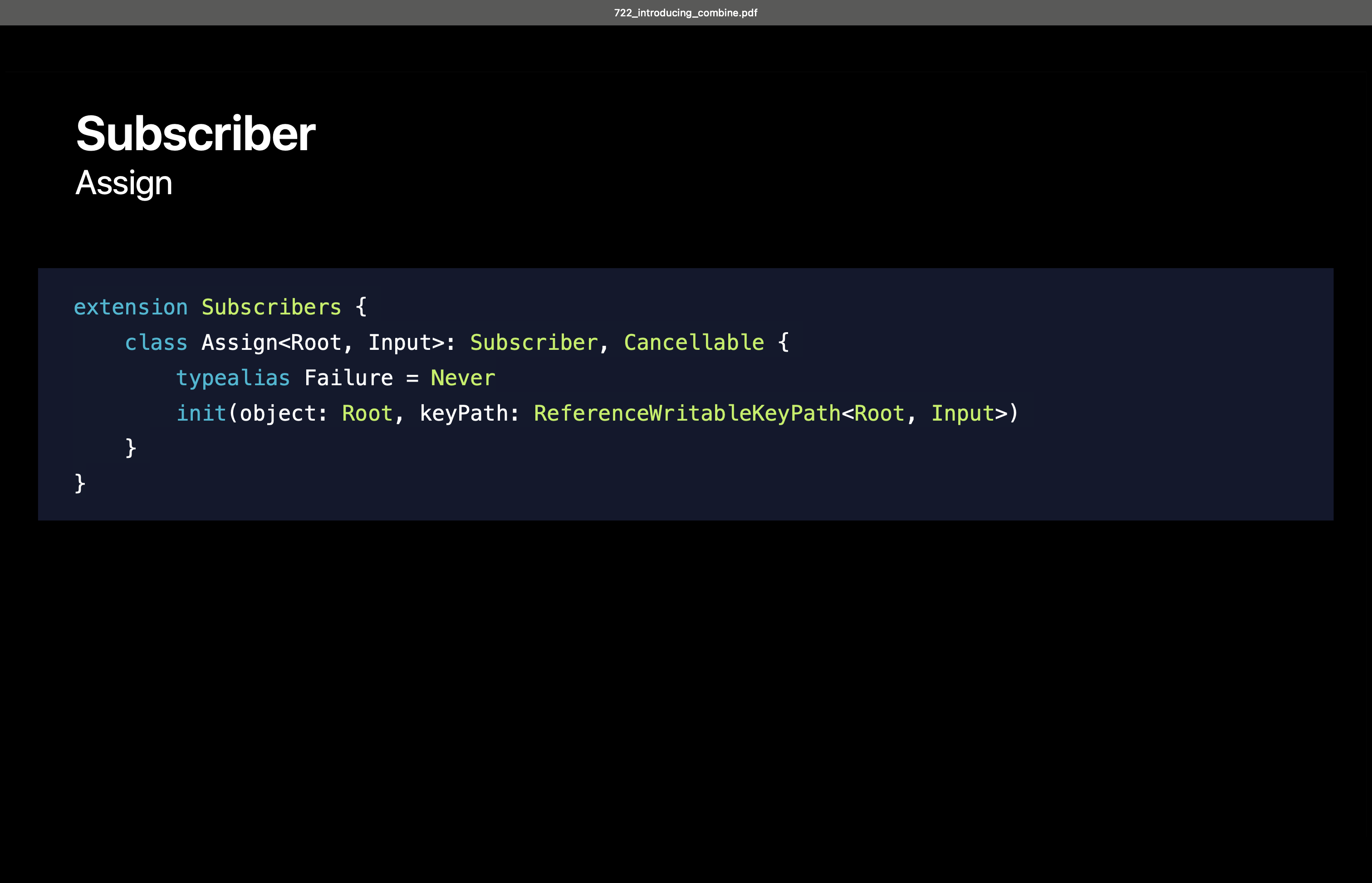Click the init keyword
The height and width of the screenshot is (883, 1372).
201,413
